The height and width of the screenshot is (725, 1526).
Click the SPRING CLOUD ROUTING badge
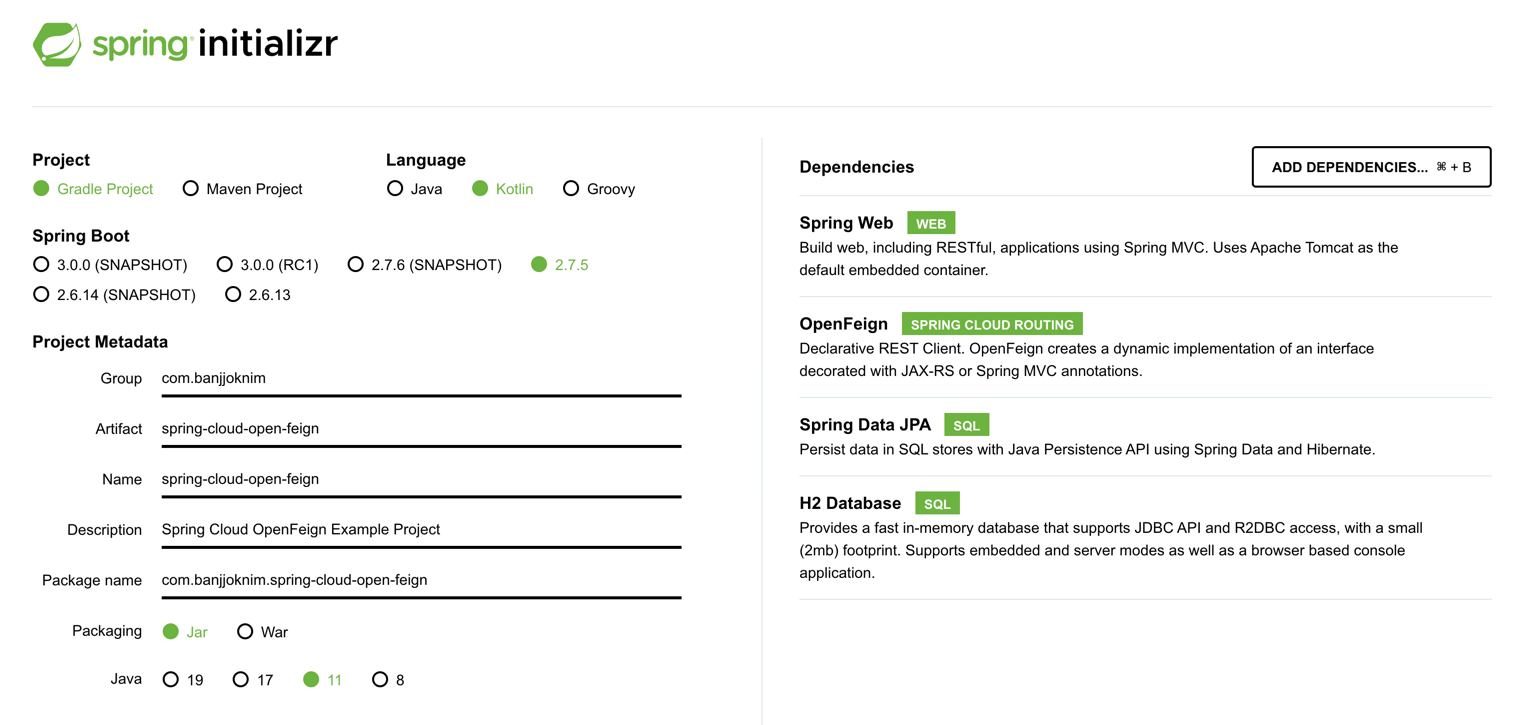pos(991,325)
